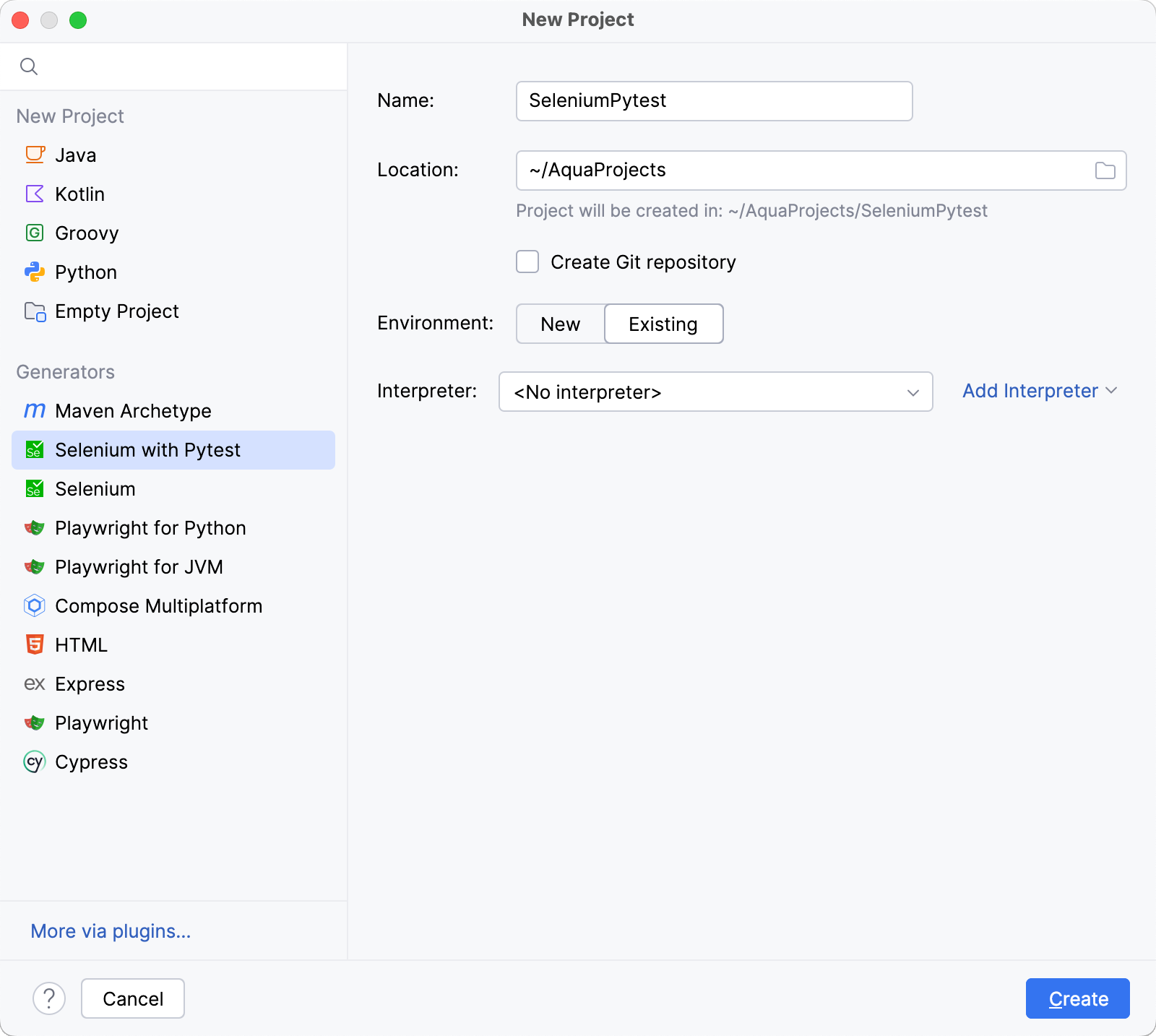
Task: Select the Python snake logo icon
Action: [35, 272]
